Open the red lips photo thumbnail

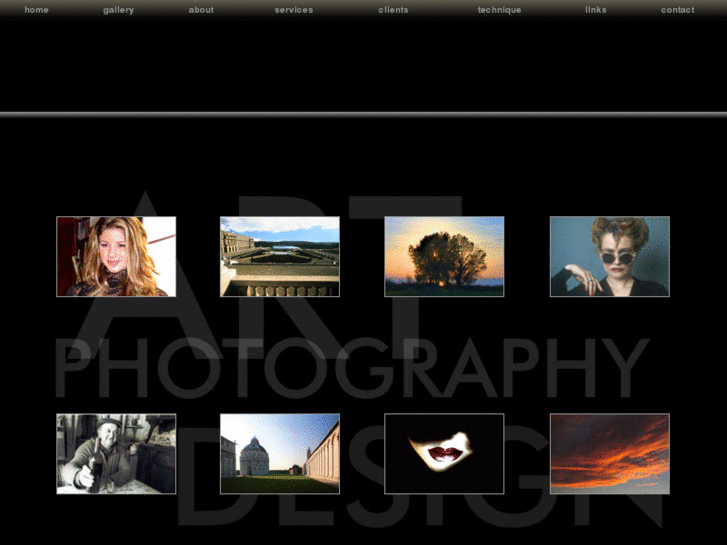pyautogui.click(x=444, y=454)
